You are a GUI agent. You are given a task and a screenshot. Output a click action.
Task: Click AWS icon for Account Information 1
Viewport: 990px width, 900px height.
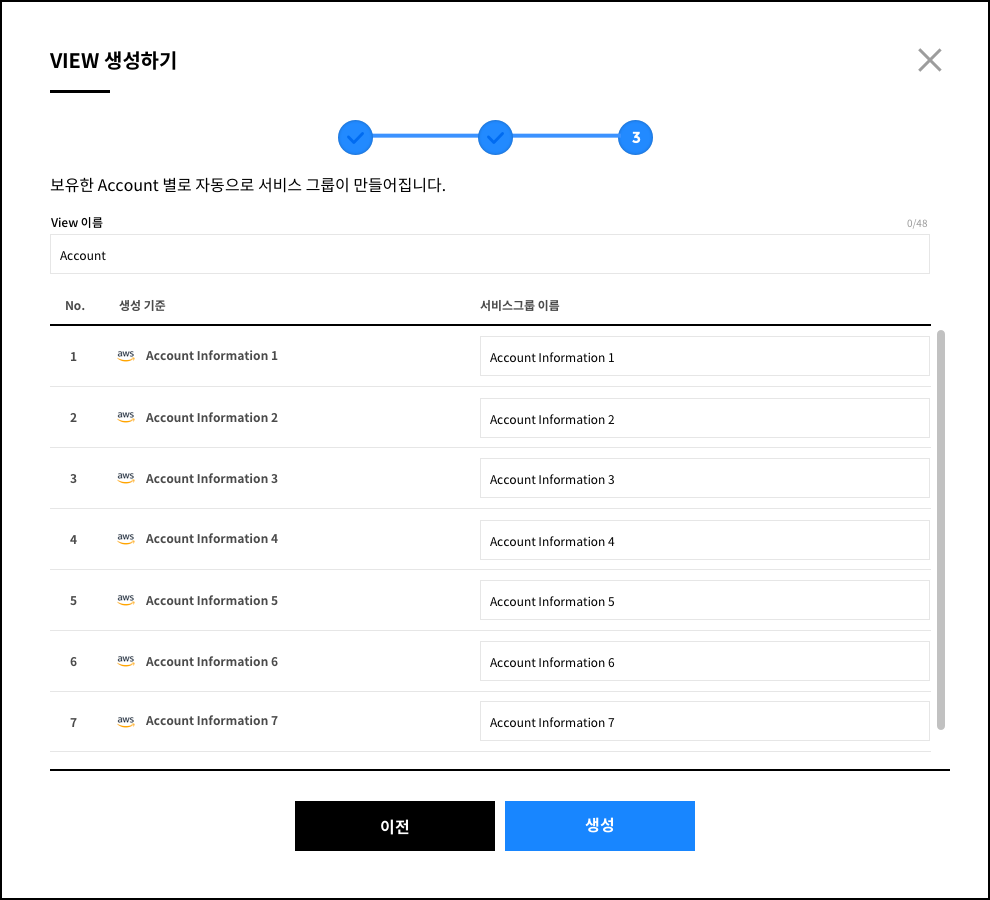pos(125,356)
